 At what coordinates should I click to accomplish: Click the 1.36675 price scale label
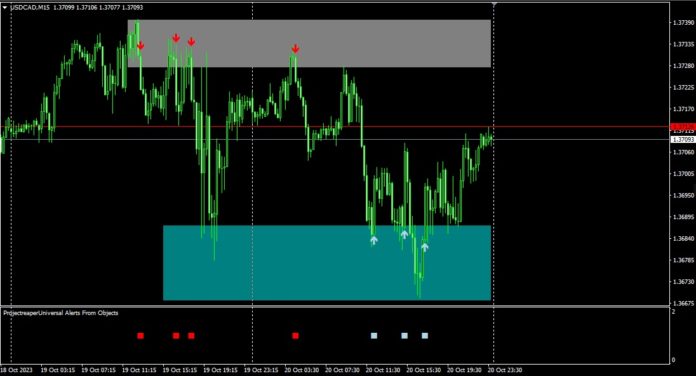684,304
